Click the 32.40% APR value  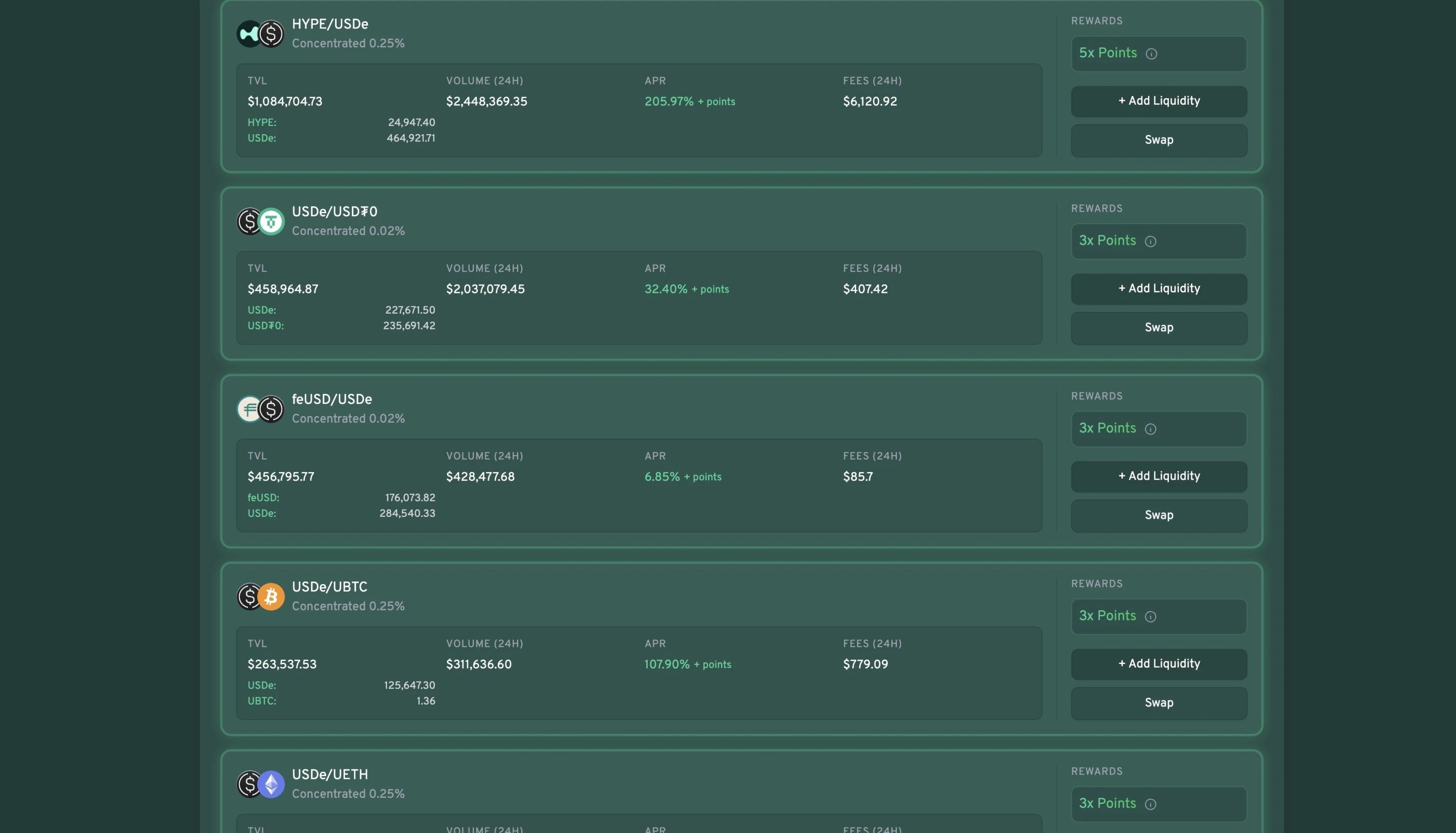[x=666, y=290]
